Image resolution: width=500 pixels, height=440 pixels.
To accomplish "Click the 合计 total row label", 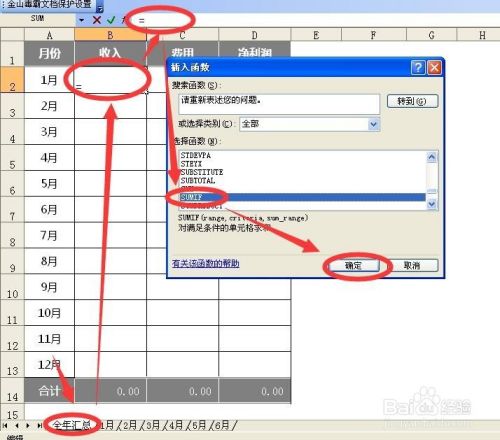I will pyautogui.click(x=49, y=390).
